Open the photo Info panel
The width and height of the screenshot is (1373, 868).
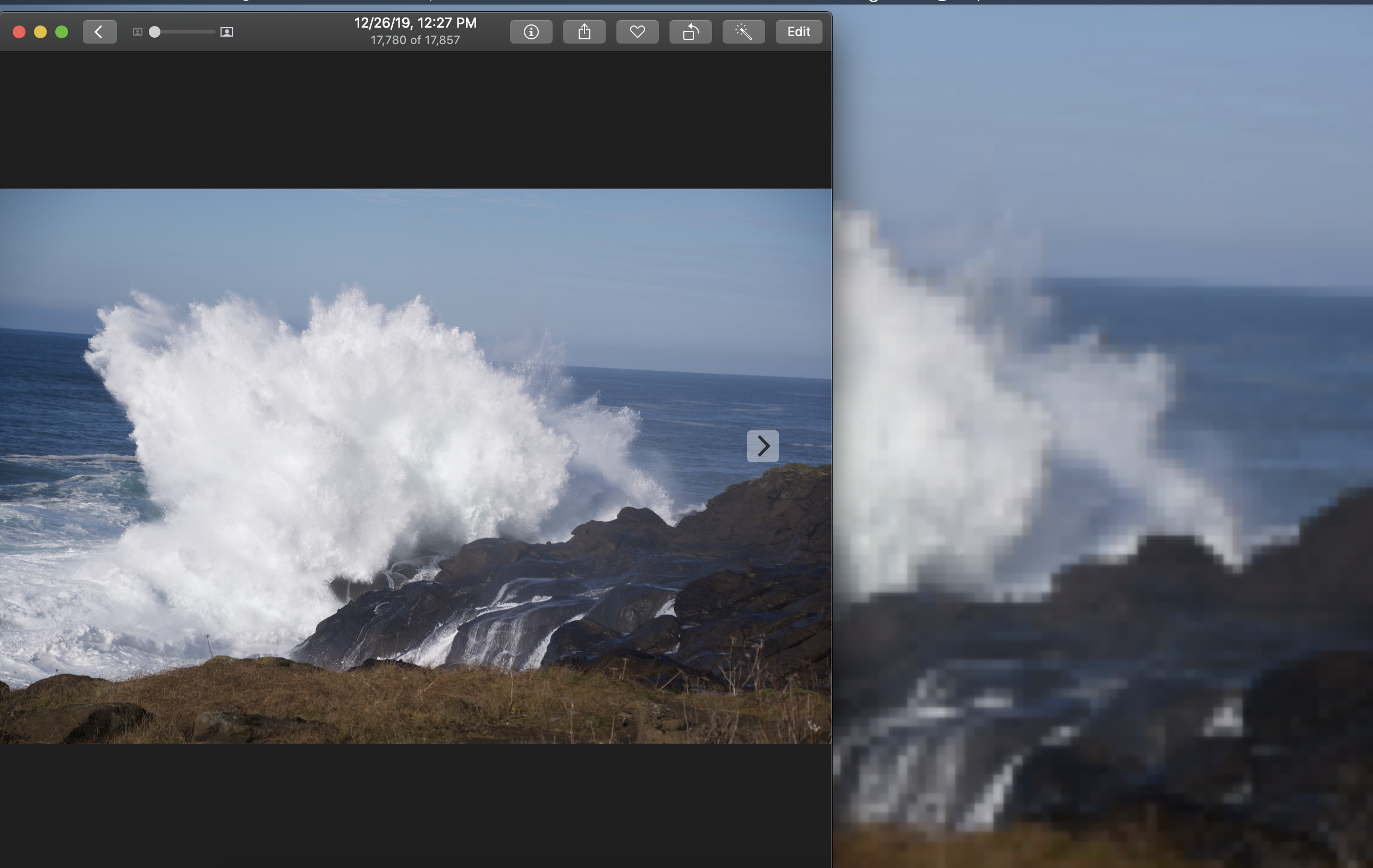coord(531,32)
